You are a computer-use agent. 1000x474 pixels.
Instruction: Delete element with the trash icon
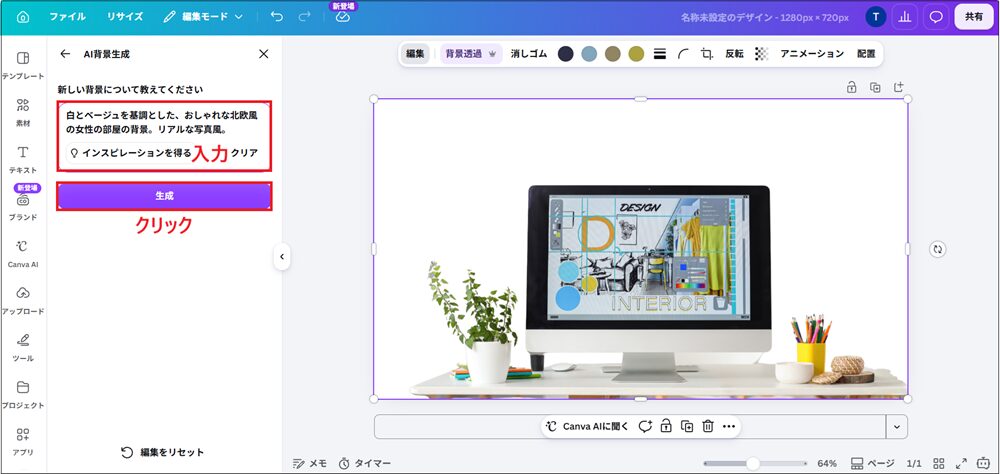708,426
